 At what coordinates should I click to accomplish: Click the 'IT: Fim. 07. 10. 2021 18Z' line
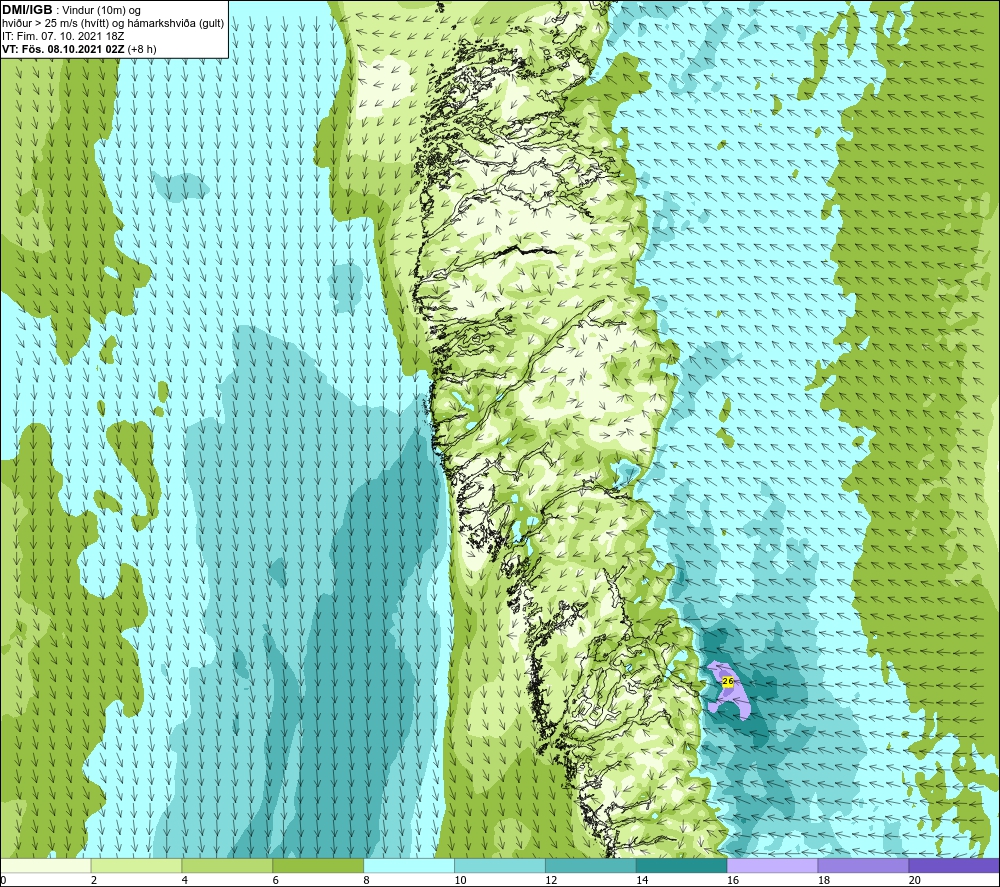(x=63, y=36)
